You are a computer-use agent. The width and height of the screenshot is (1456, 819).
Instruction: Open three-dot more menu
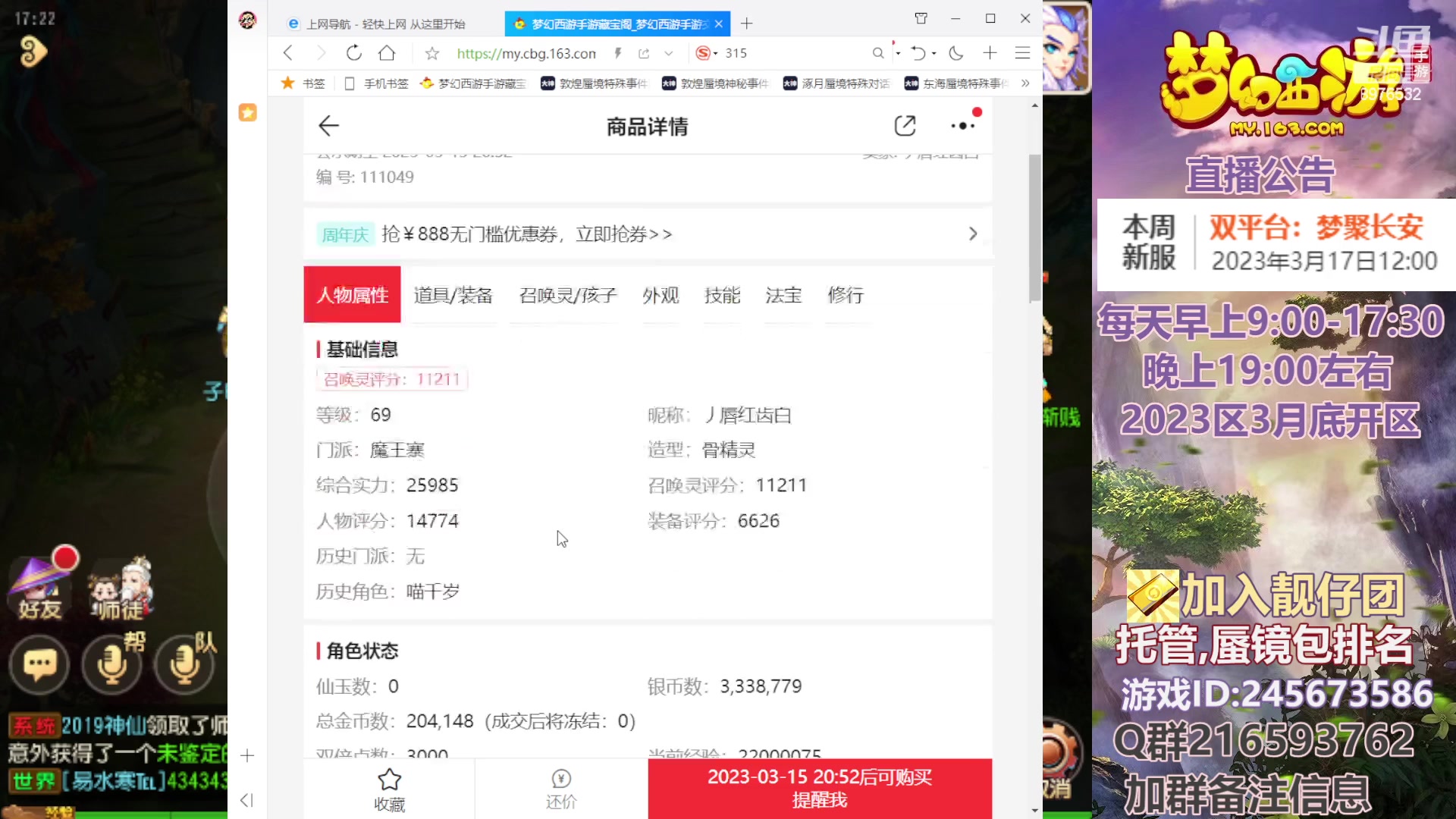click(x=963, y=126)
